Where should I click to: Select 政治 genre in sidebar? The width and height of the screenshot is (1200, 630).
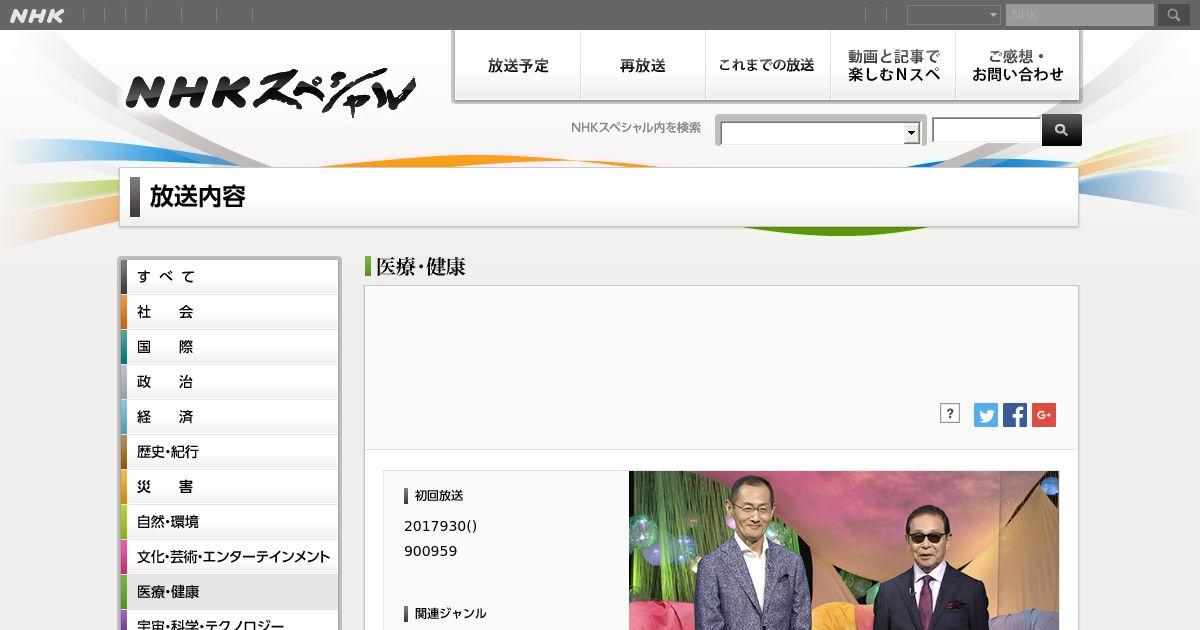[x=230, y=382]
